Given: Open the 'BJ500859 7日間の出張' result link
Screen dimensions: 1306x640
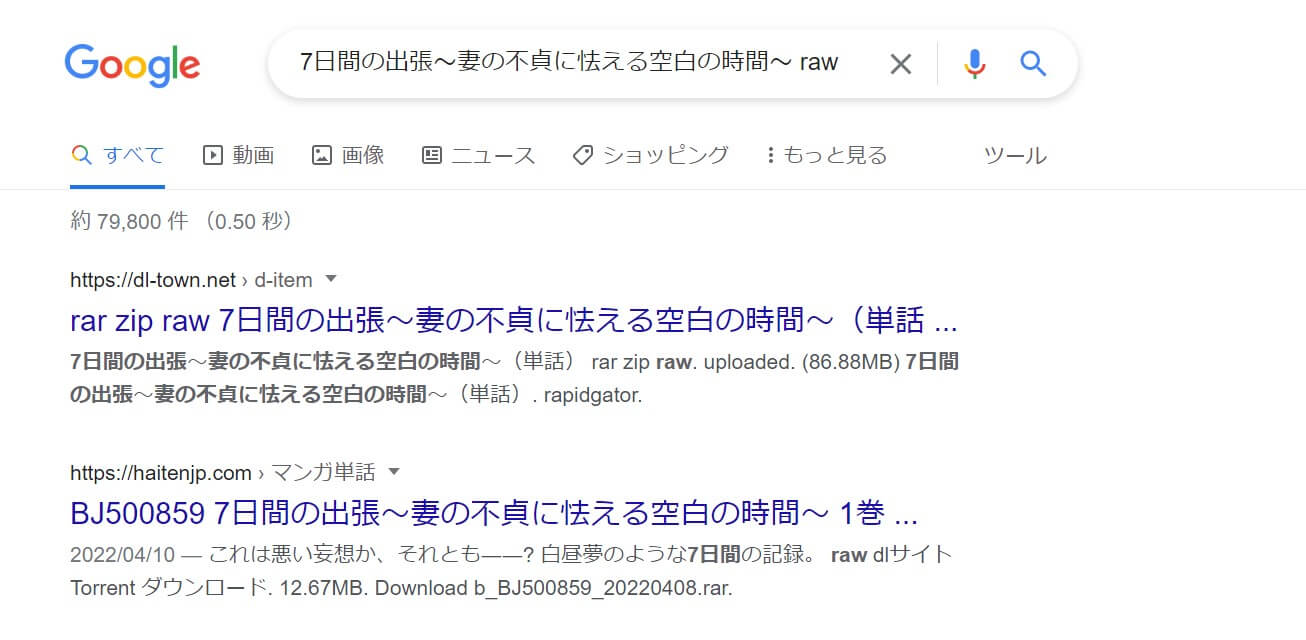Looking at the screenshot, I should coord(494,514).
